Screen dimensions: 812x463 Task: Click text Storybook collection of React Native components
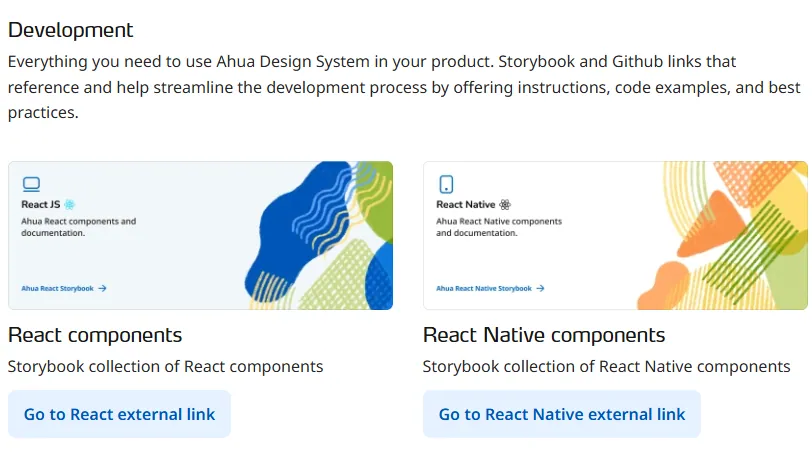(606, 367)
